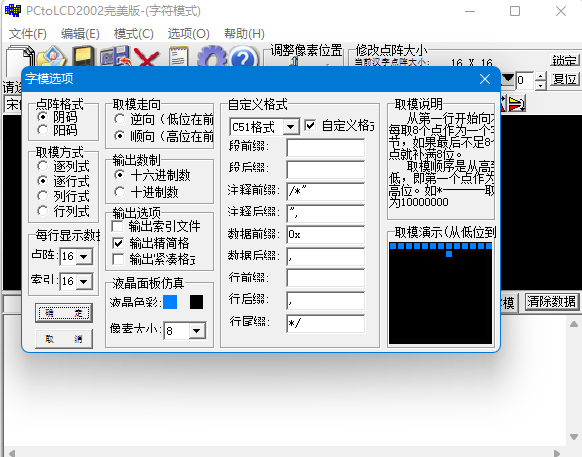Click the horizontal scrollbar left arrow
The width and height of the screenshot is (582, 457).
tap(12, 453)
